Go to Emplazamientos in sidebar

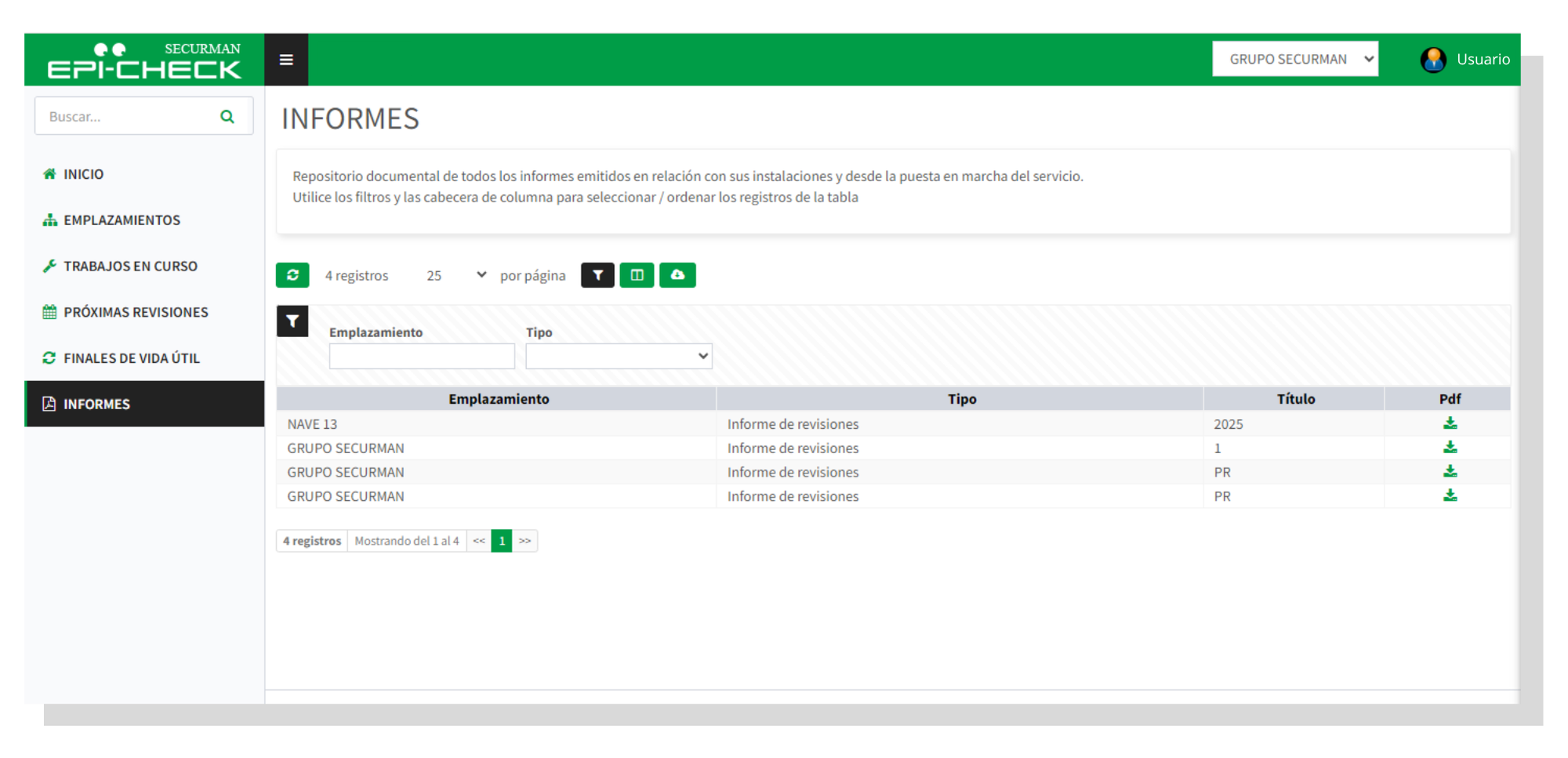click(x=122, y=220)
